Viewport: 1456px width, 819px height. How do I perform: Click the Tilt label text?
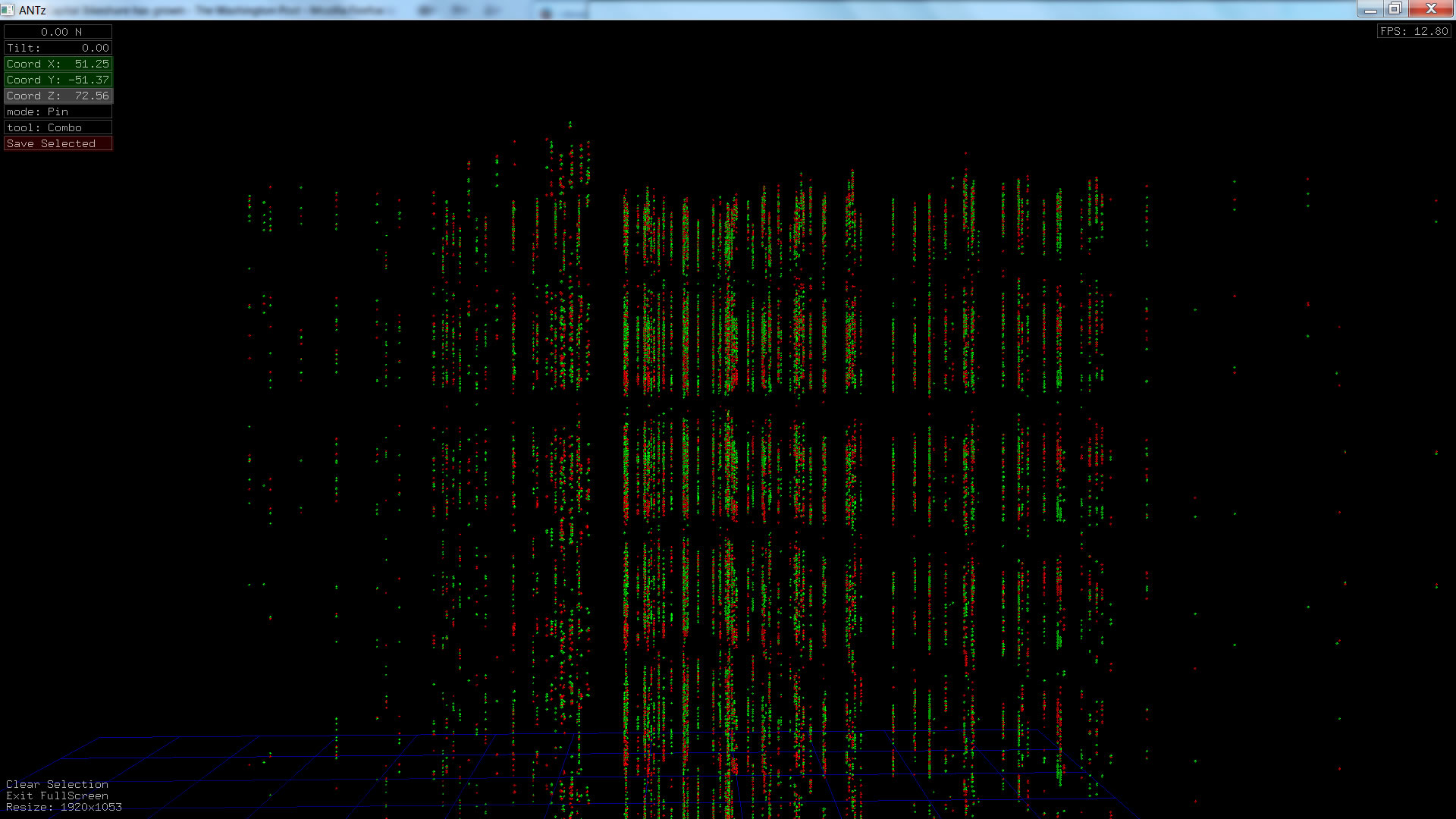pos(24,48)
